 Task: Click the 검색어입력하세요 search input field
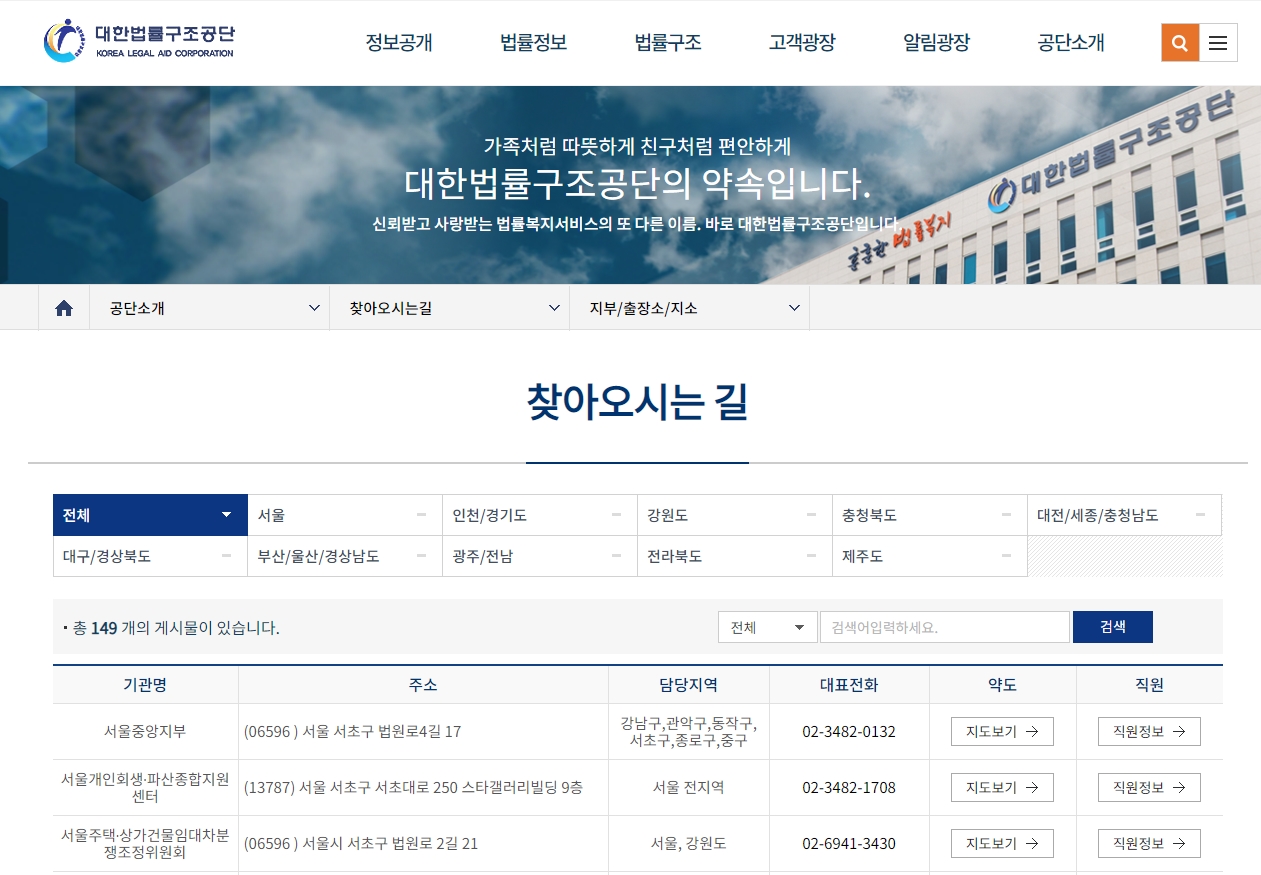coord(945,627)
